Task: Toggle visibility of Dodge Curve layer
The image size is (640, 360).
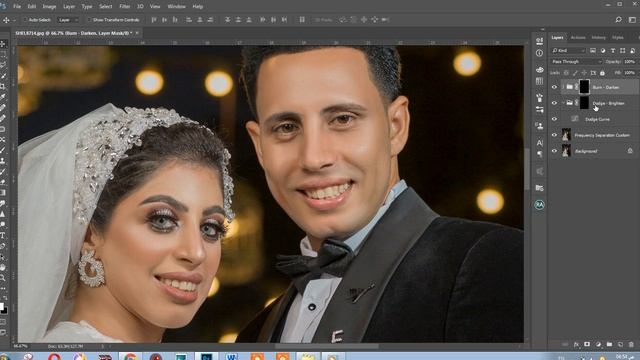Action: point(554,119)
